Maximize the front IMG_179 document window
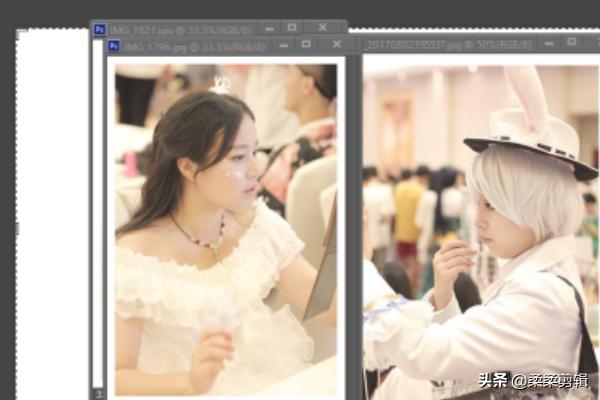600x400 pixels. pos(307,45)
